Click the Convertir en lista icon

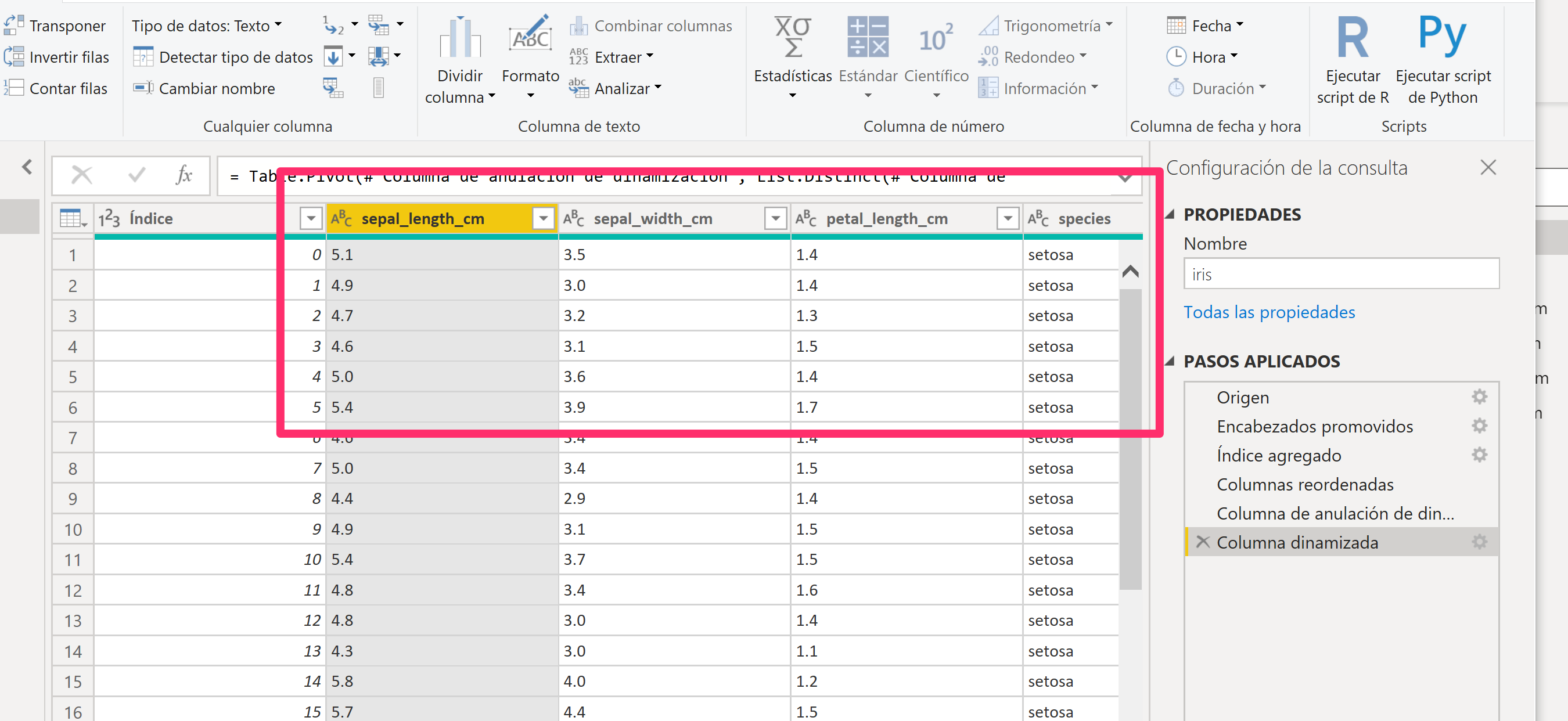click(x=379, y=88)
